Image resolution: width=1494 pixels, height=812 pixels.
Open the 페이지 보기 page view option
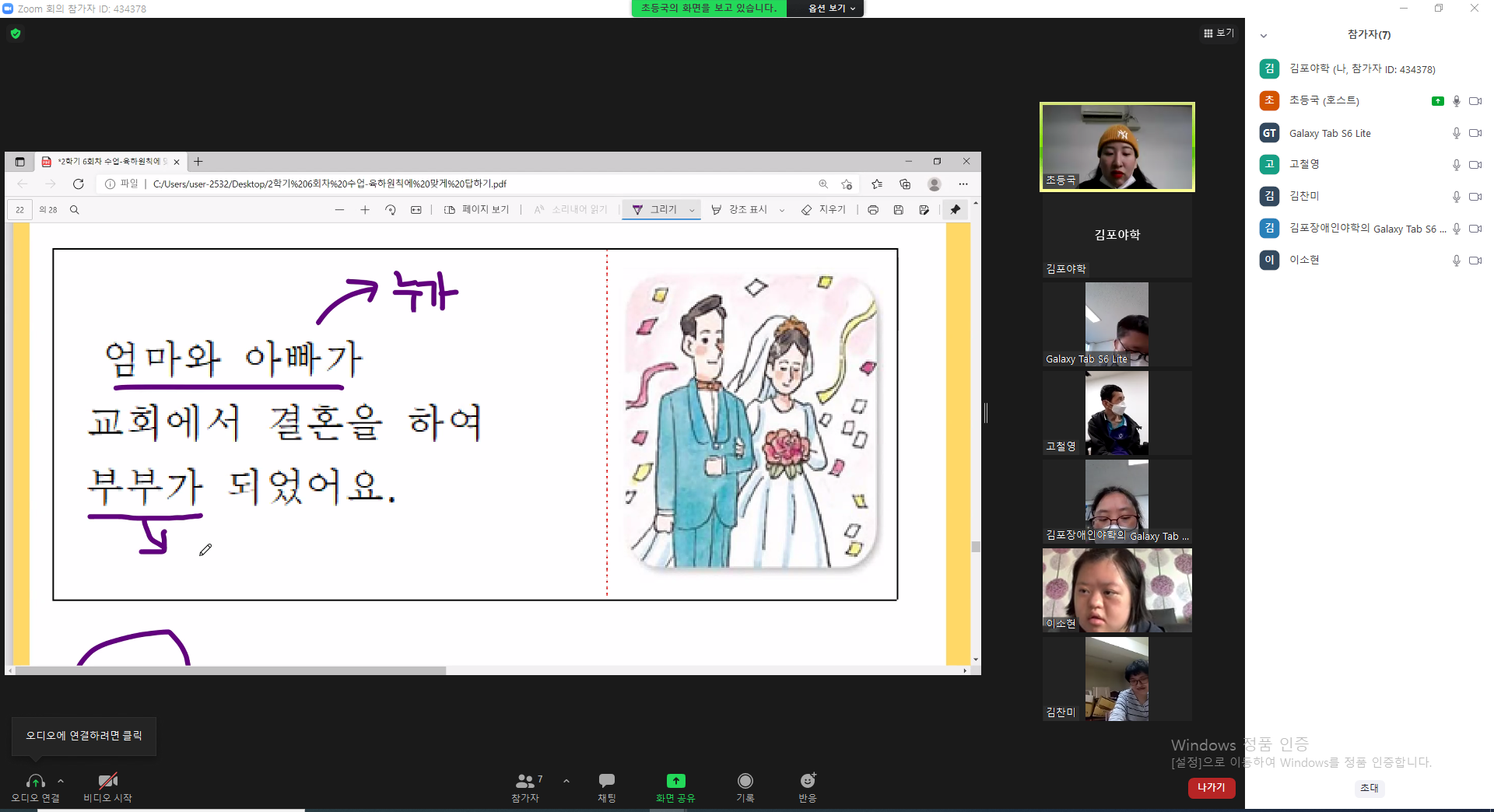476,210
